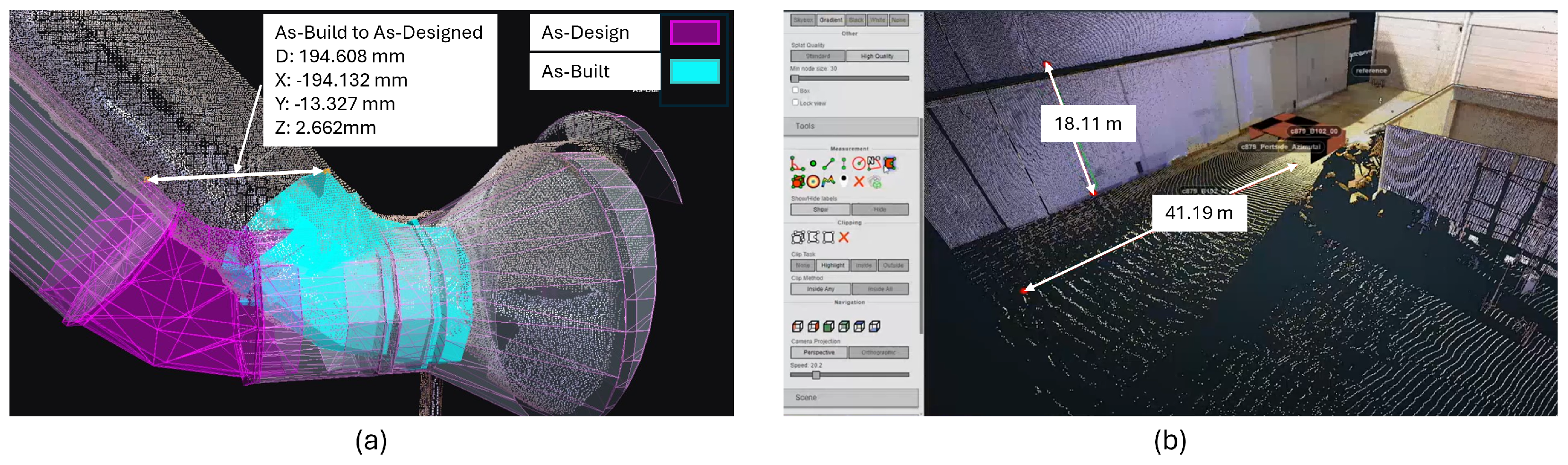Click the Speed slider handle
Screen dimensions: 1568x465
(816, 376)
